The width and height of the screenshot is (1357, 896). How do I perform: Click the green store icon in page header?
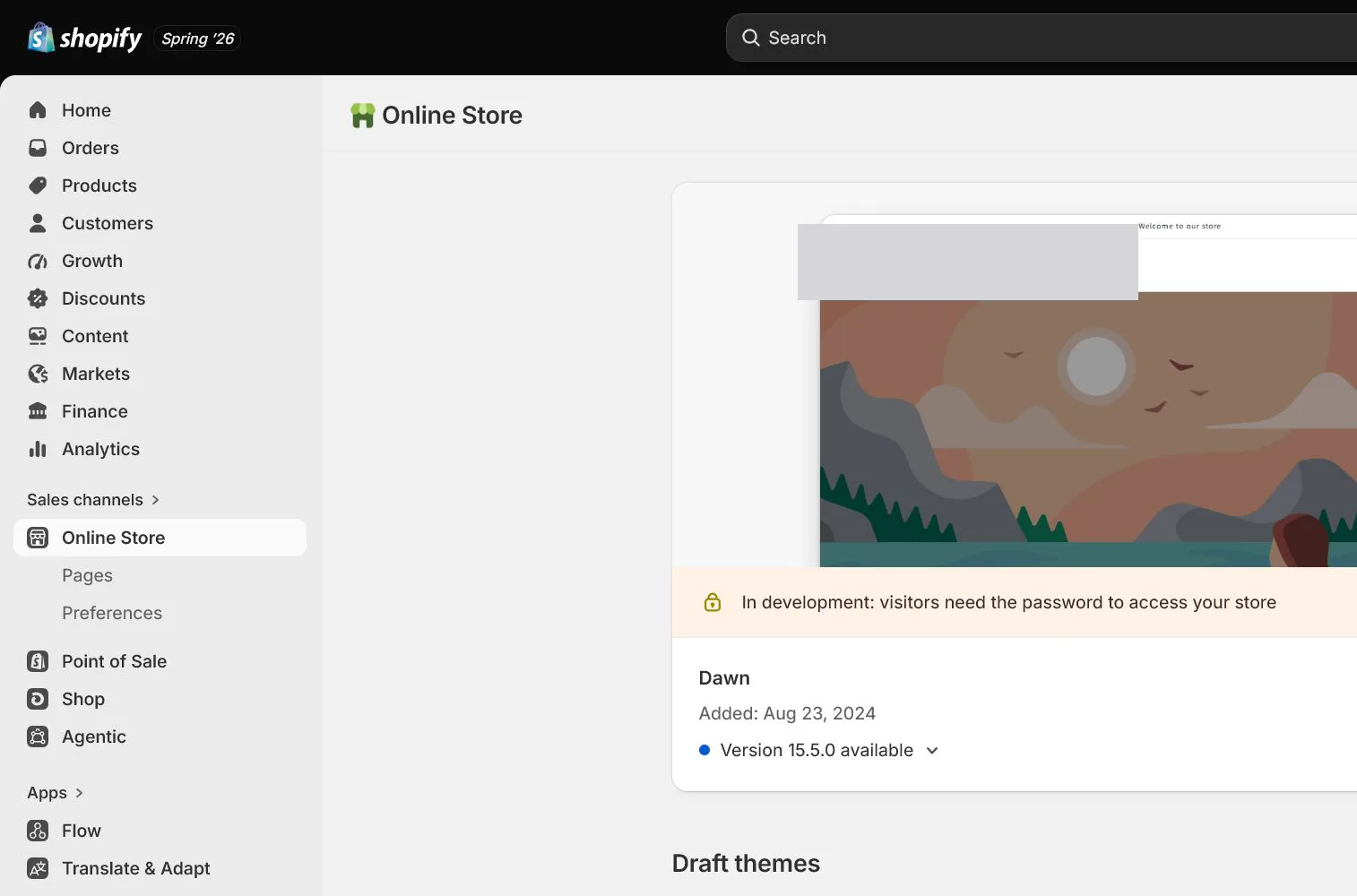pyautogui.click(x=362, y=116)
